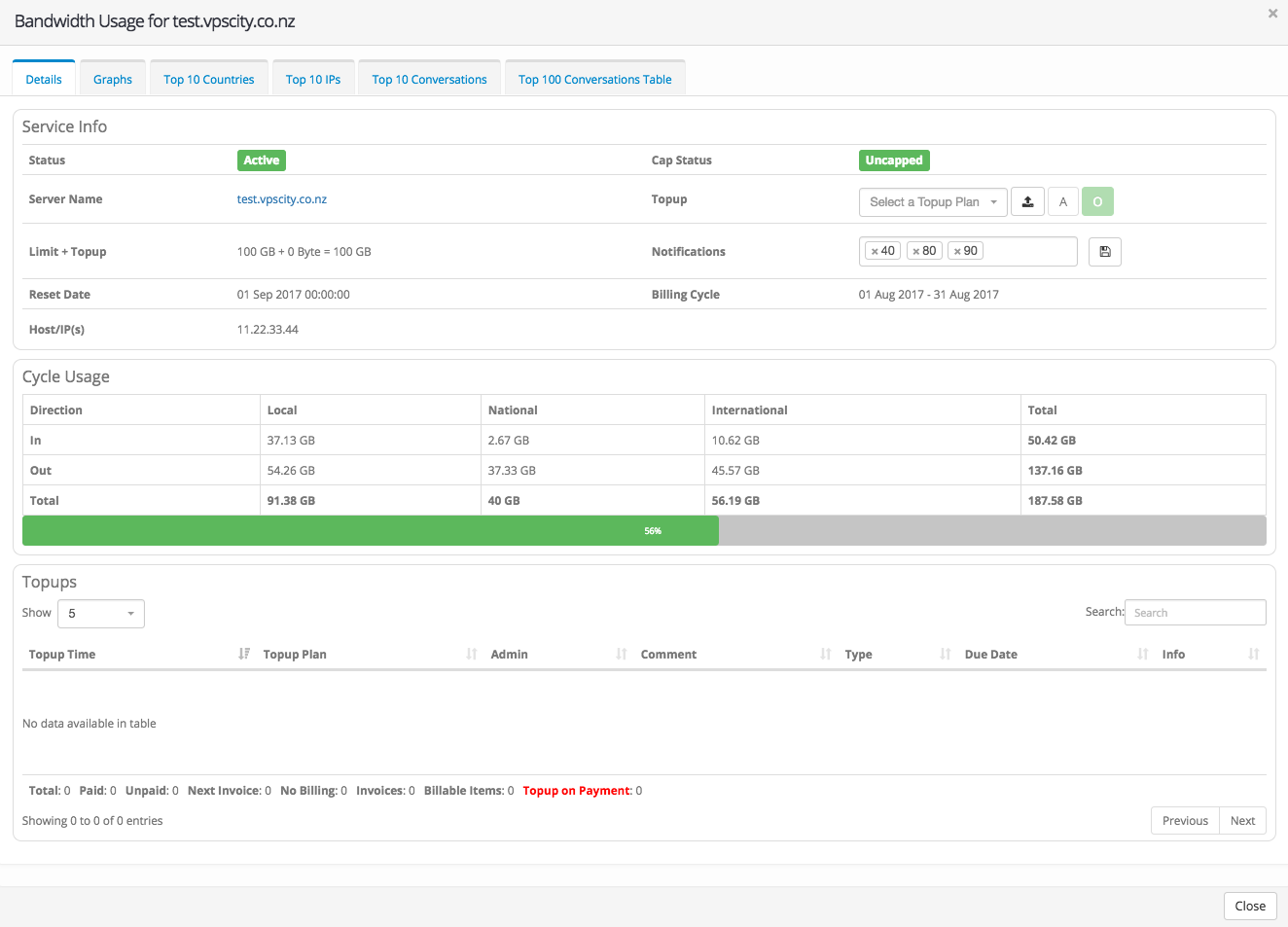Viewport: 1288px width, 927px height.
Task: Click the Next pagination button
Action: [1242, 821]
